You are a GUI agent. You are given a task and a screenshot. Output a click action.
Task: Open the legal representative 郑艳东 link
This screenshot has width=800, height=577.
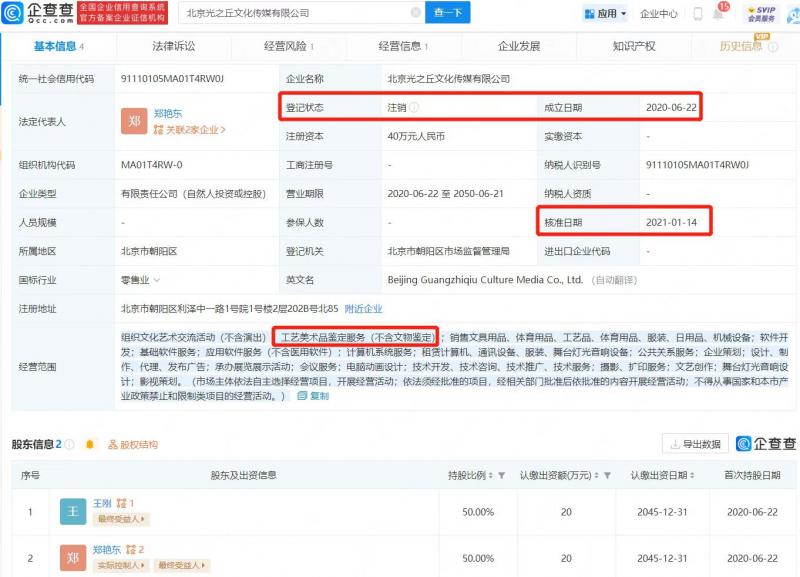tap(168, 113)
